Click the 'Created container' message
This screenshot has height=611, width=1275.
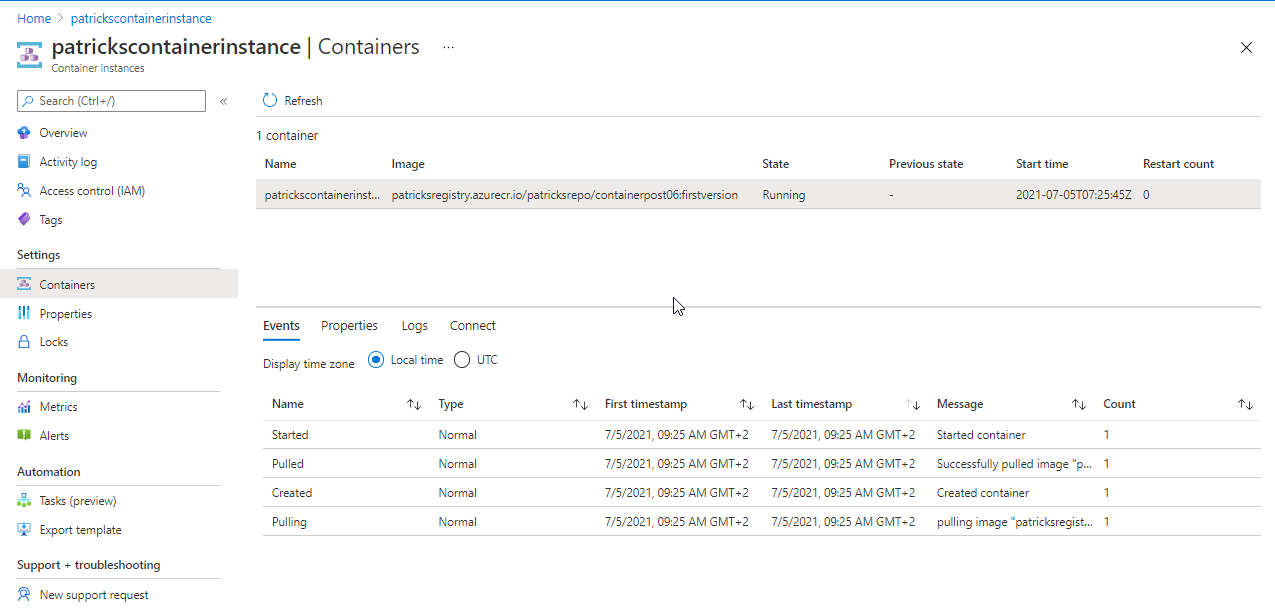point(983,493)
